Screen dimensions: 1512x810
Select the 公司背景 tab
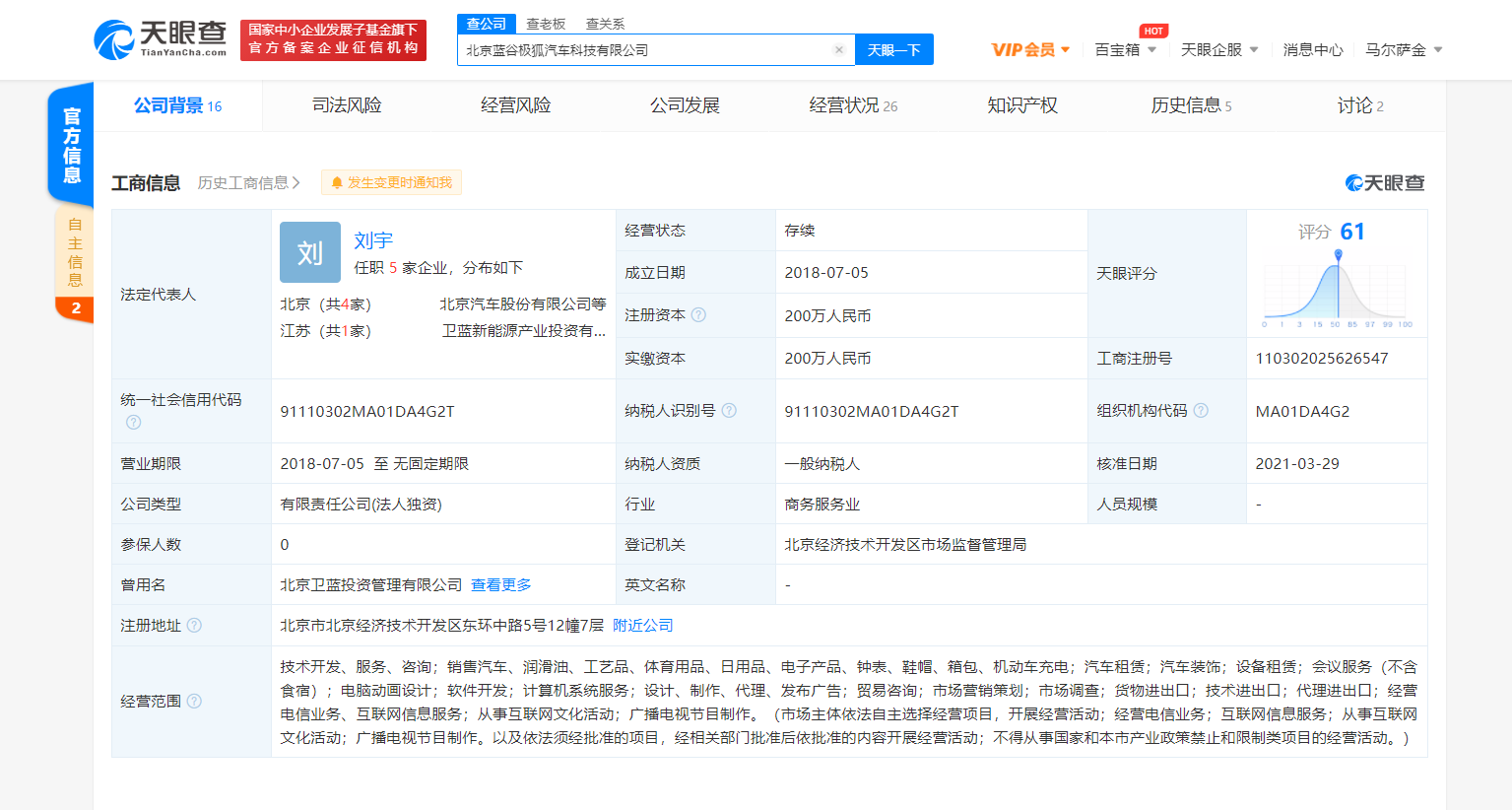[178, 105]
